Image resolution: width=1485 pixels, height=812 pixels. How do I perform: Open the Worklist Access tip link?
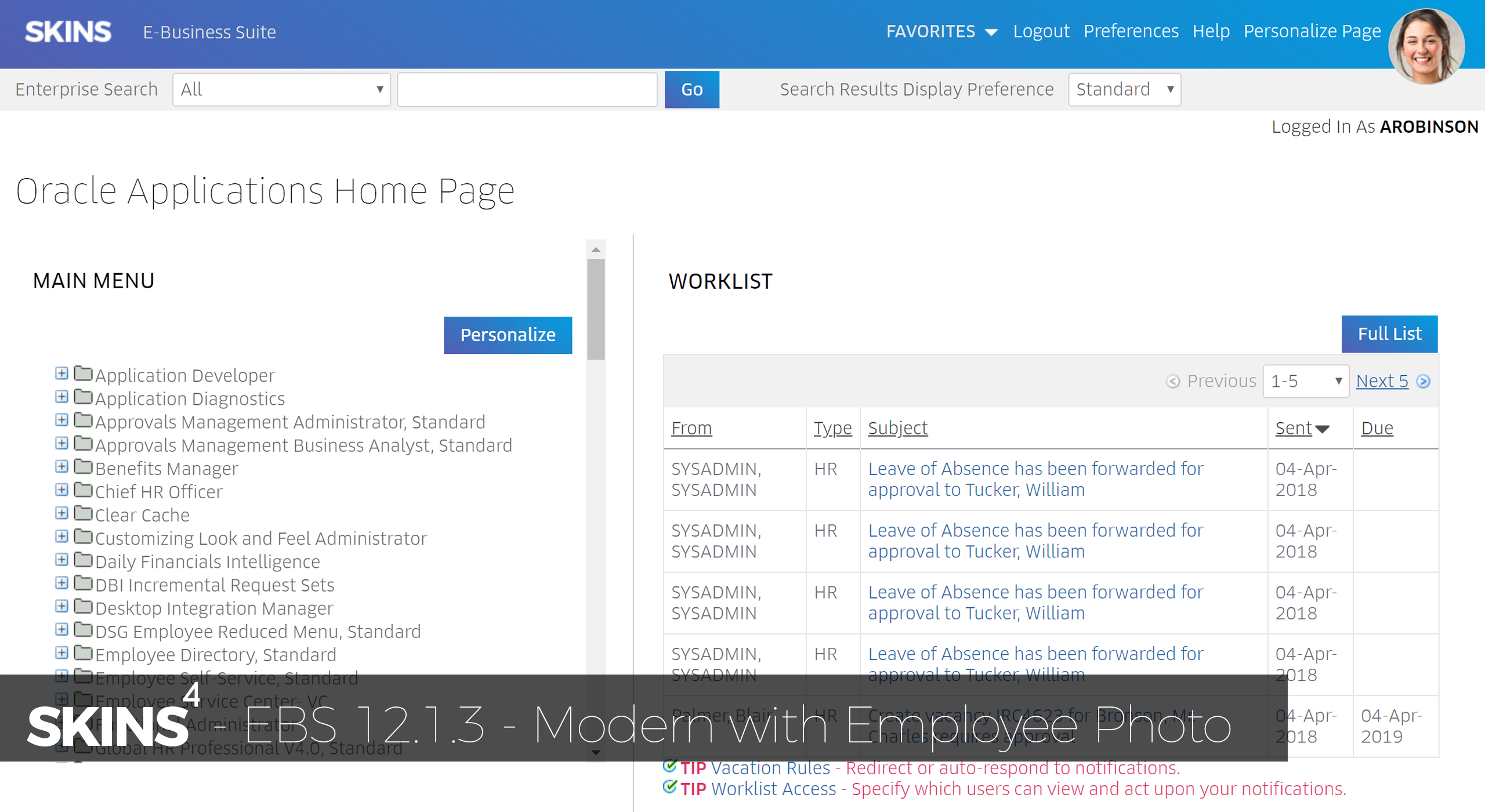click(x=774, y=789)
